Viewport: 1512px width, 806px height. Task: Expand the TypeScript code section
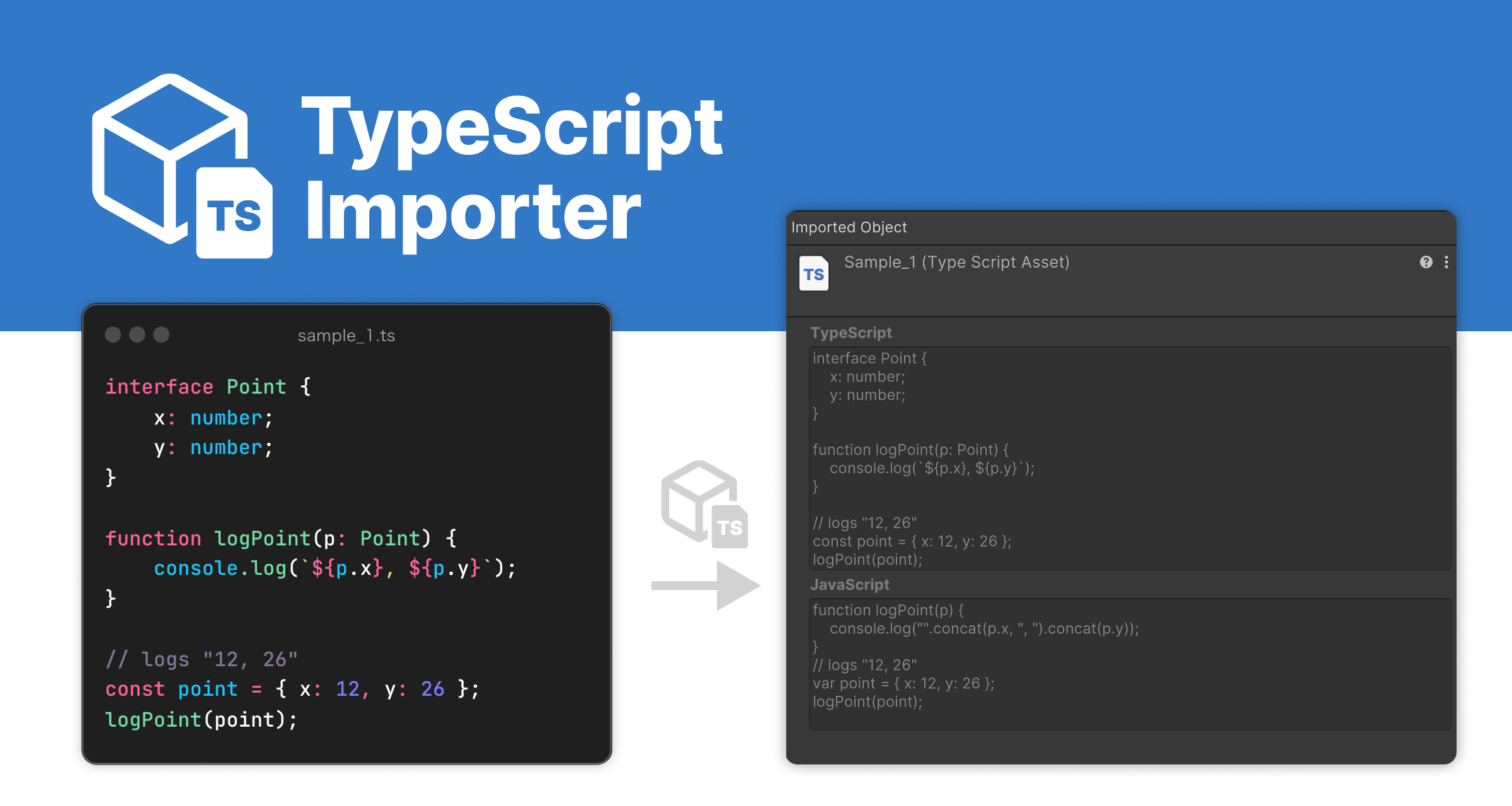click(852, 332)
